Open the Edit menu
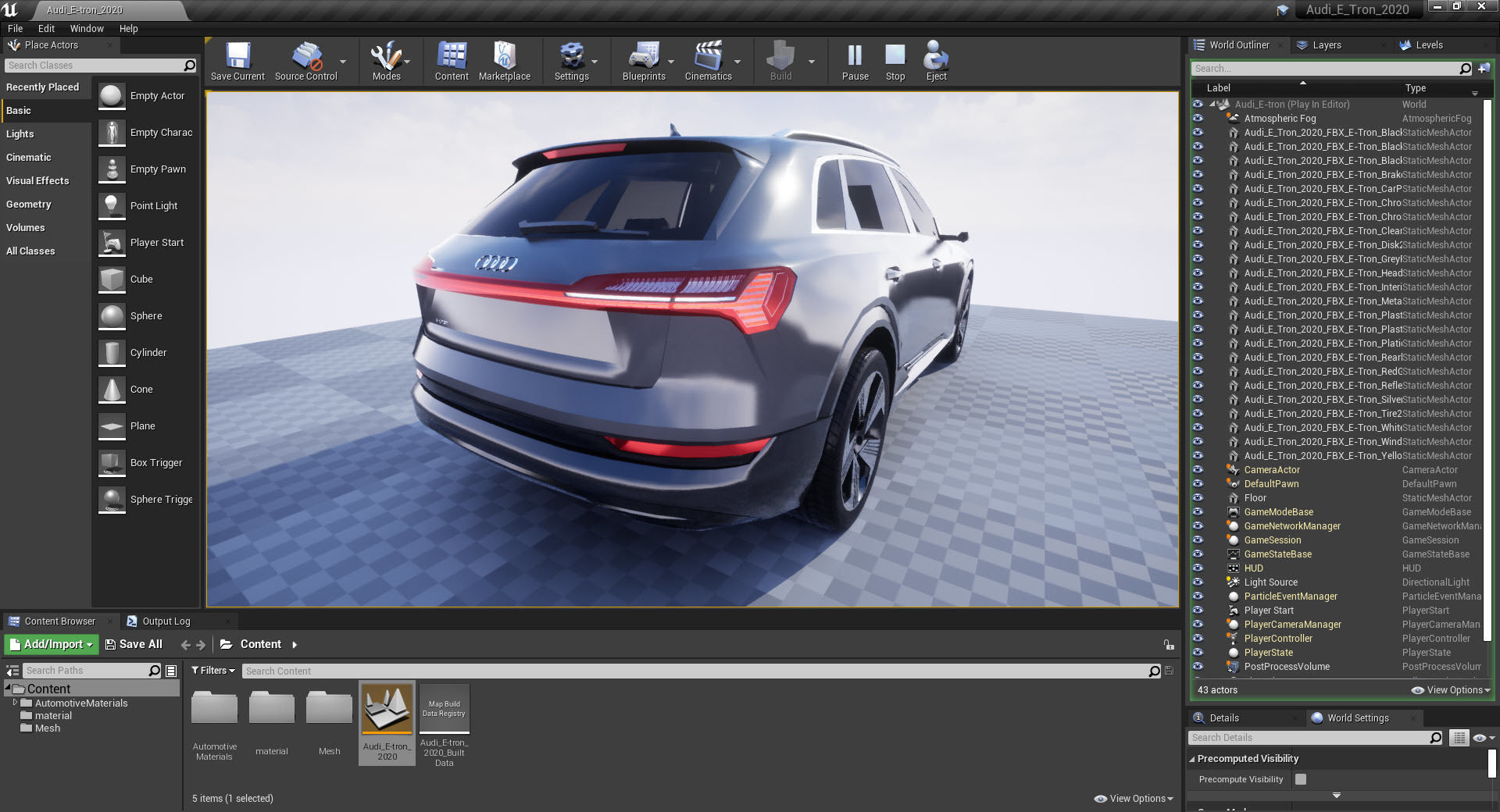 click(47, 28)
